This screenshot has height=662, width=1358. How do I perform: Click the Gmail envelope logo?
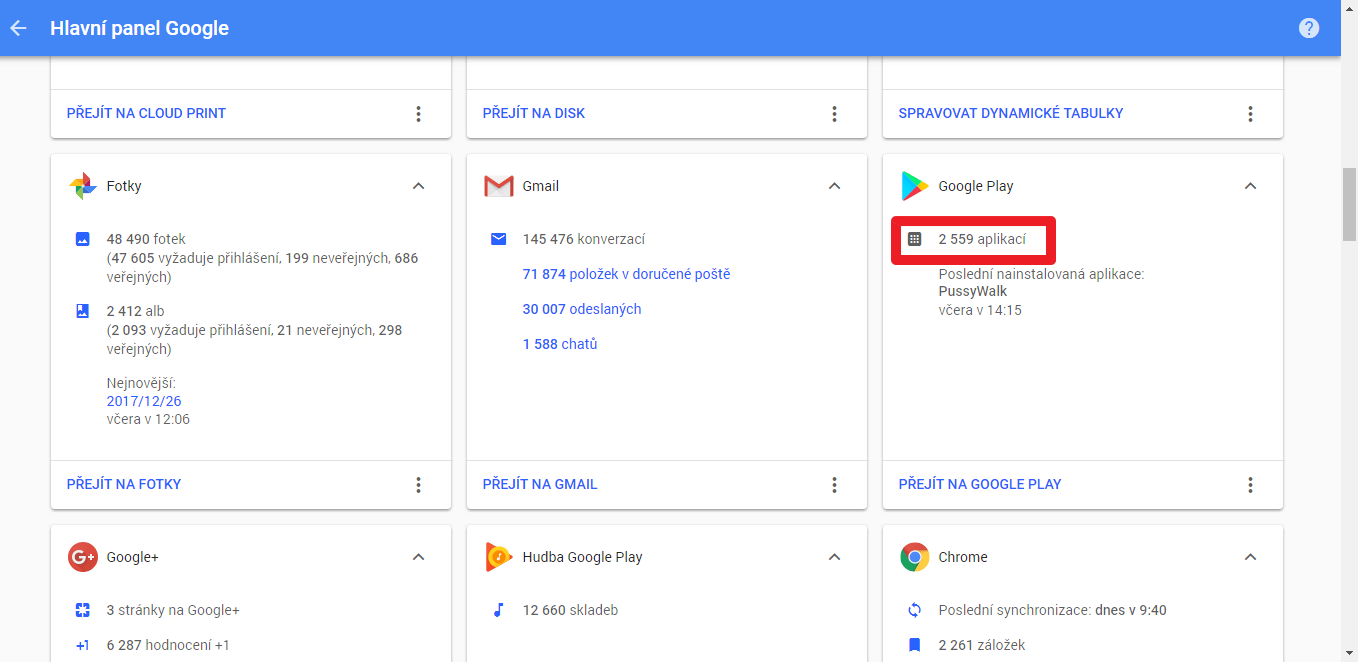pos(498,186)
